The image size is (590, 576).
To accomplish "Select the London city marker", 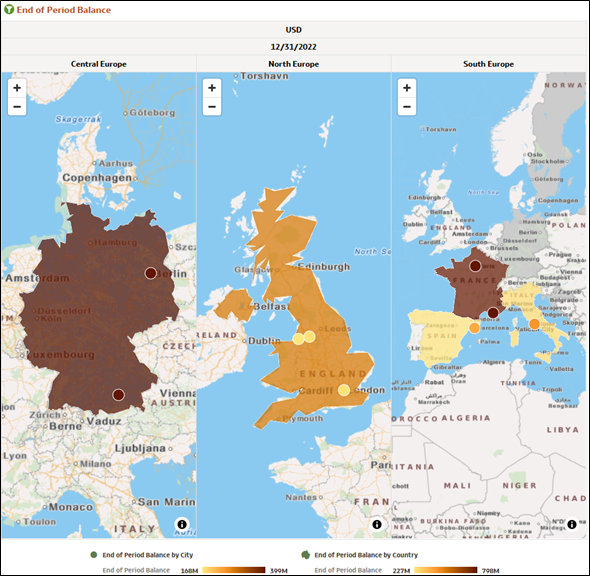I will click(344, 390).
